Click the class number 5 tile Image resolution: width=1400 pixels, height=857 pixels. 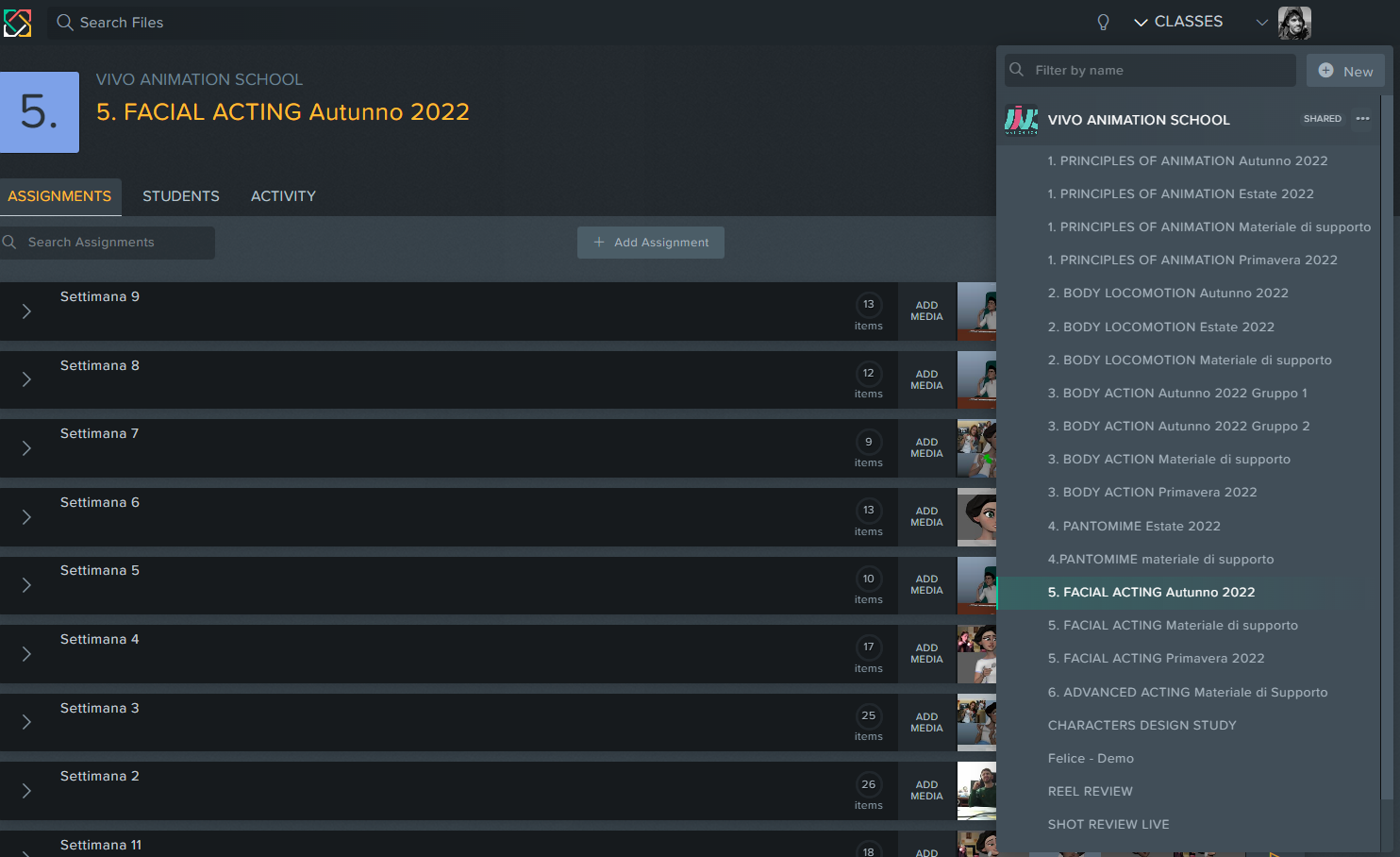(x=40, y=112)
